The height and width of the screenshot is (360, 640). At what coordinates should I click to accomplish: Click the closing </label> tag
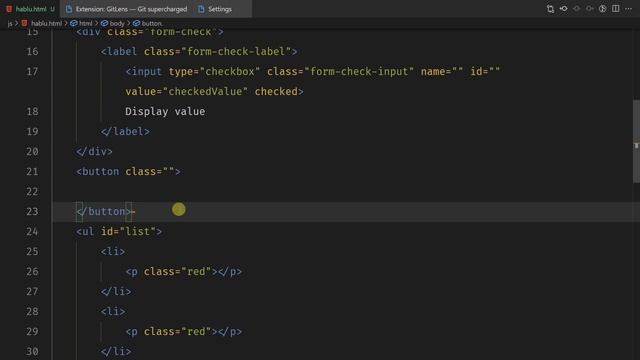125,131
